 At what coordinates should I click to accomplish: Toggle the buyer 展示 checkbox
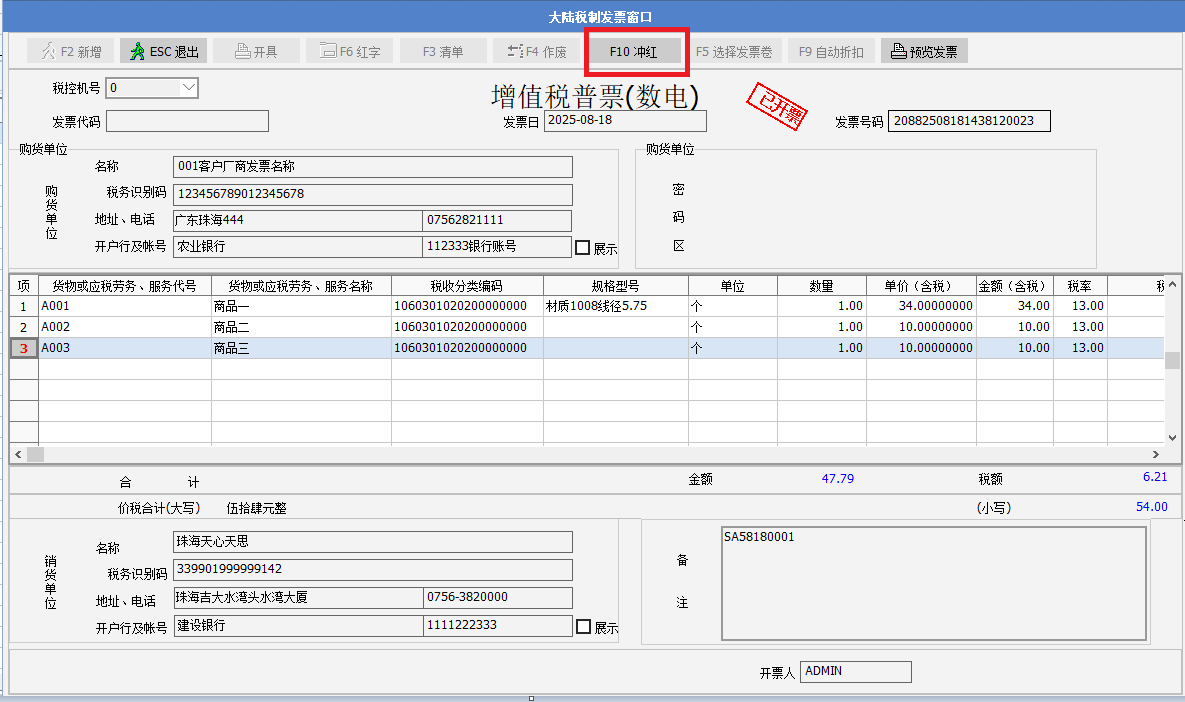pyautogui.click(x=583, y=247)
